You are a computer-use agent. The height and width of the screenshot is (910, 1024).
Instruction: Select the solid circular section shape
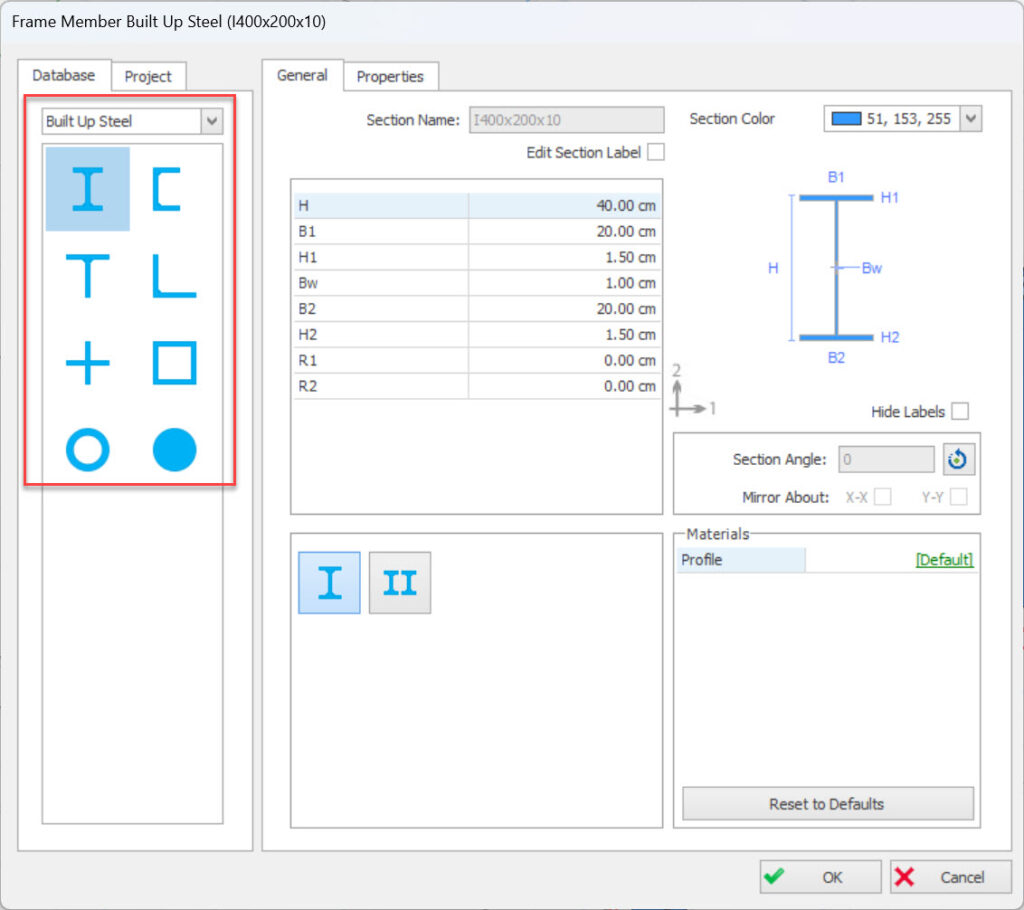(175, 449)
